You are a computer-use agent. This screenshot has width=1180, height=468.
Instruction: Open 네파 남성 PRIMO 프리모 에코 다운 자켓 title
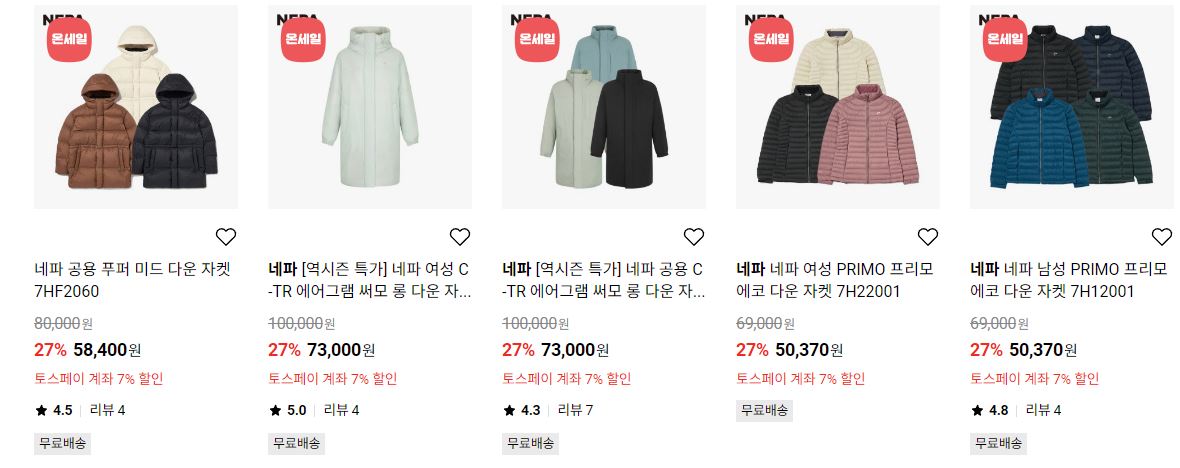pos(1069,280)
